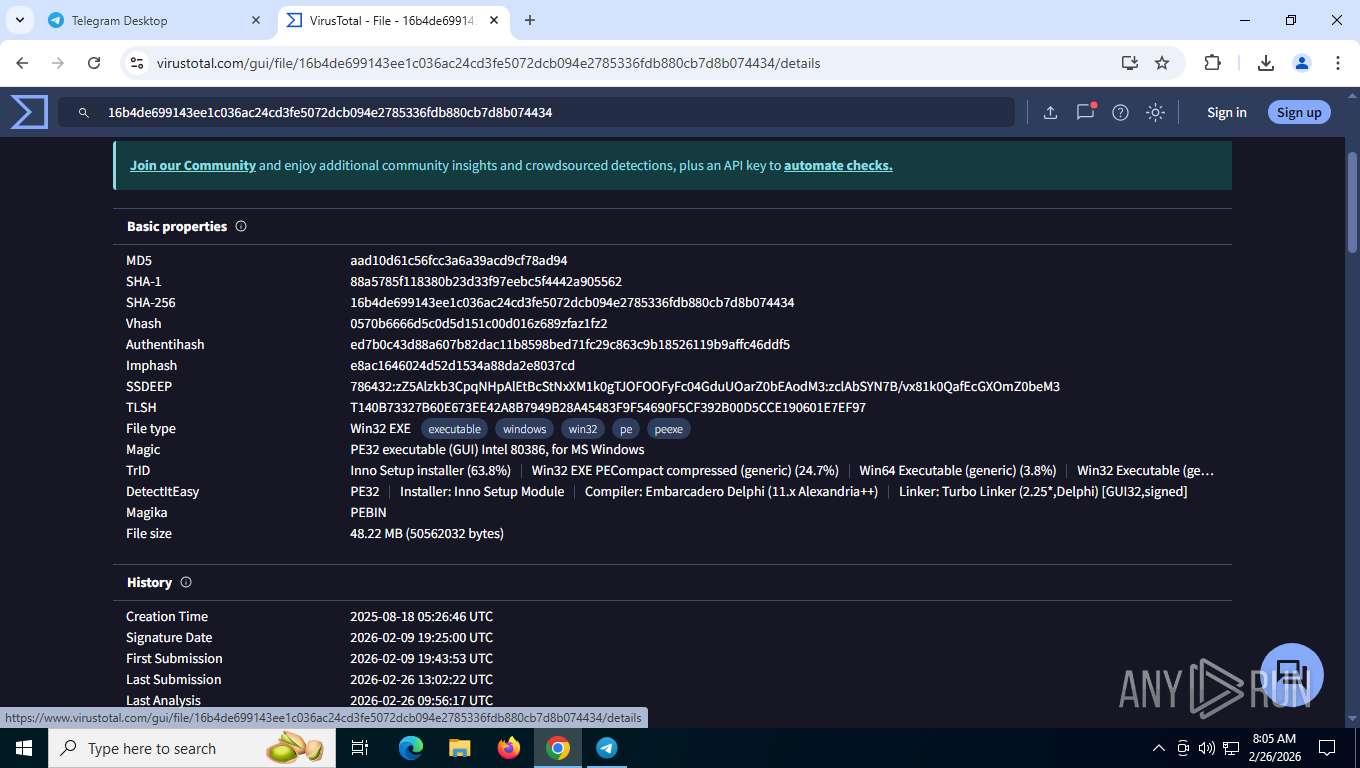Open Task View on the taskbar
The height and width of the screenshot is (768, 1360).
point(360,748)
